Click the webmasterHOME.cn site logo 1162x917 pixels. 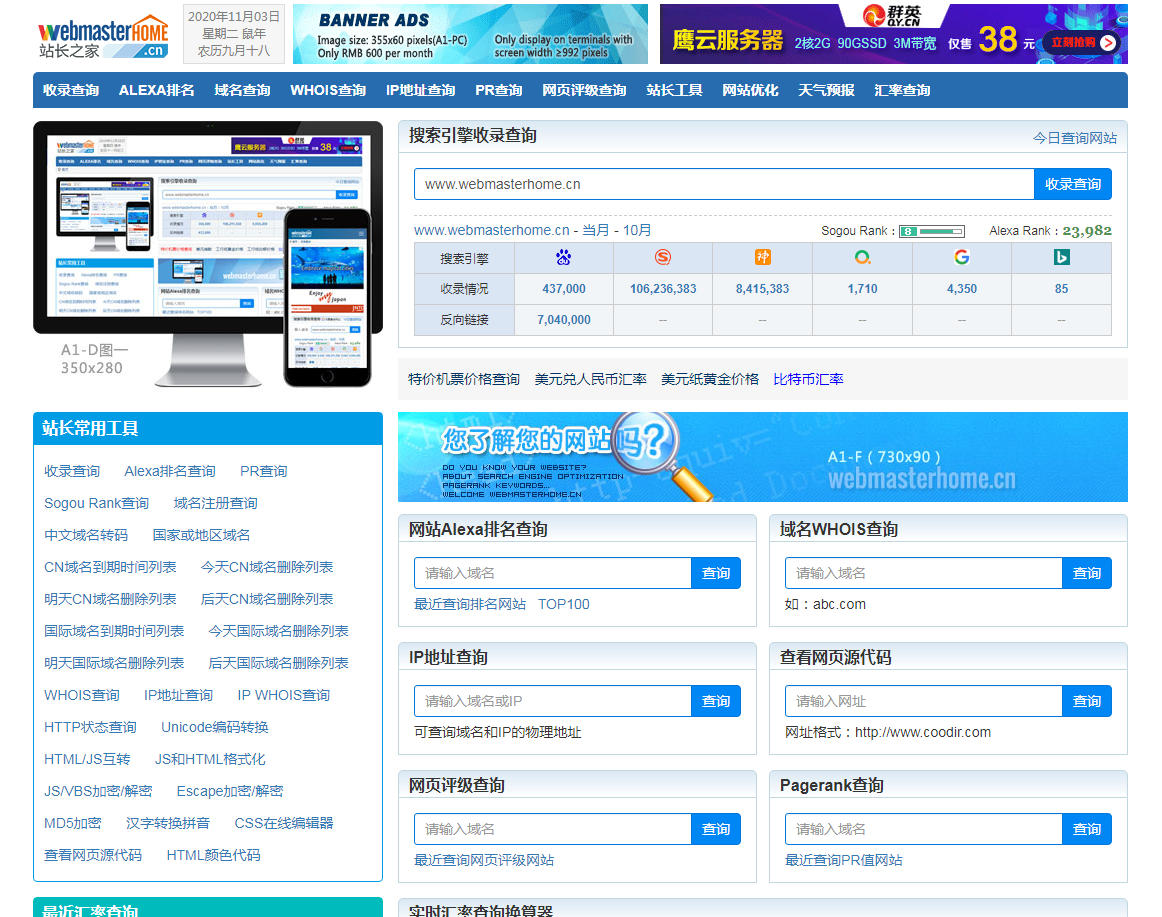104,34
